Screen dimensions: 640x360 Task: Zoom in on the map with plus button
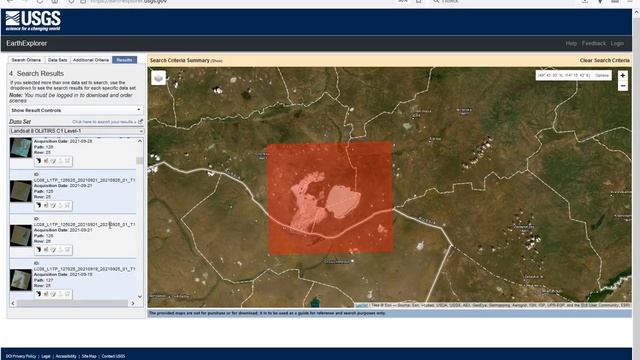point(622,76)
